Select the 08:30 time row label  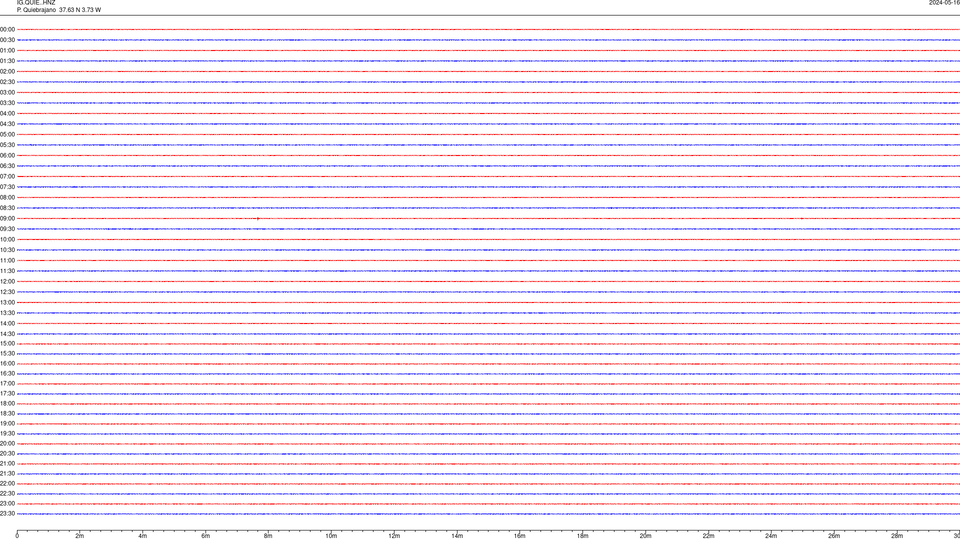[x=7, y=208]
